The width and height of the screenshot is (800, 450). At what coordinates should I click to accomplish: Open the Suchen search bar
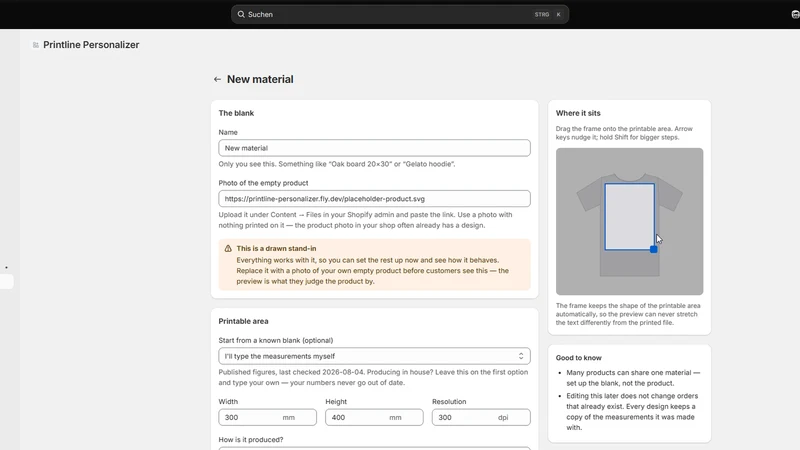coord(400,14)
